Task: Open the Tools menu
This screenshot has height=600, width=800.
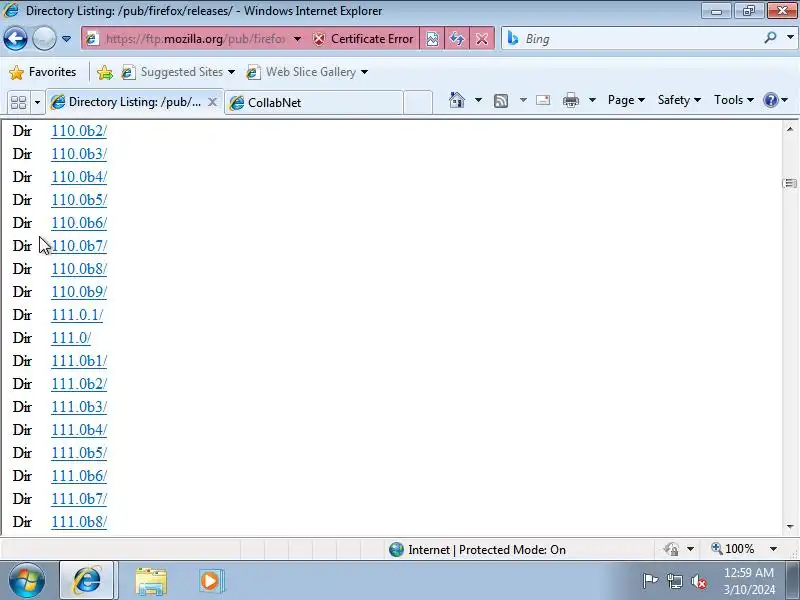Action: [x=734, y=100]
